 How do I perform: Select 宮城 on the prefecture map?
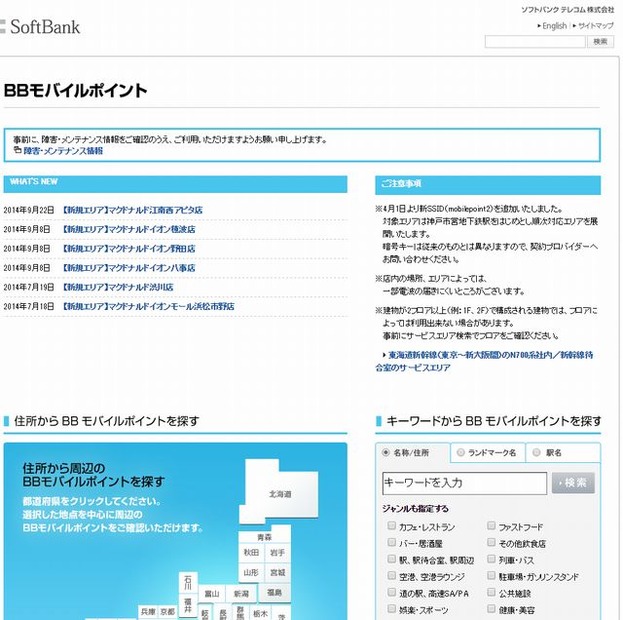pyautogui.click(x=277, y=573)
